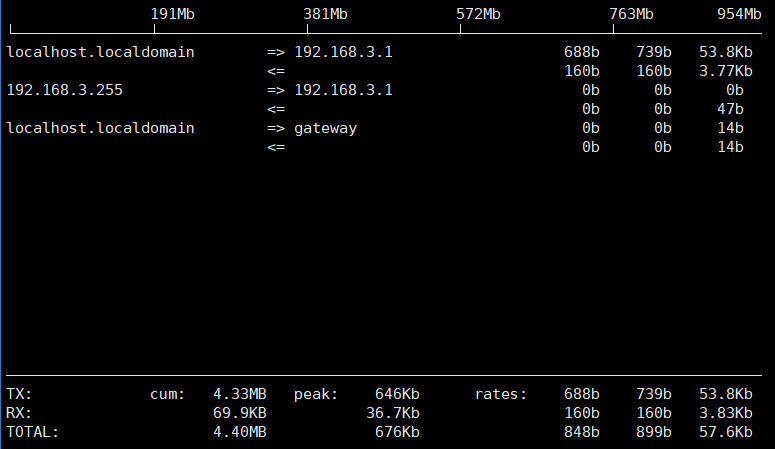Screen dimensions: 775x449
Task: Click the 47b rate value
Action: click(730, 109)
